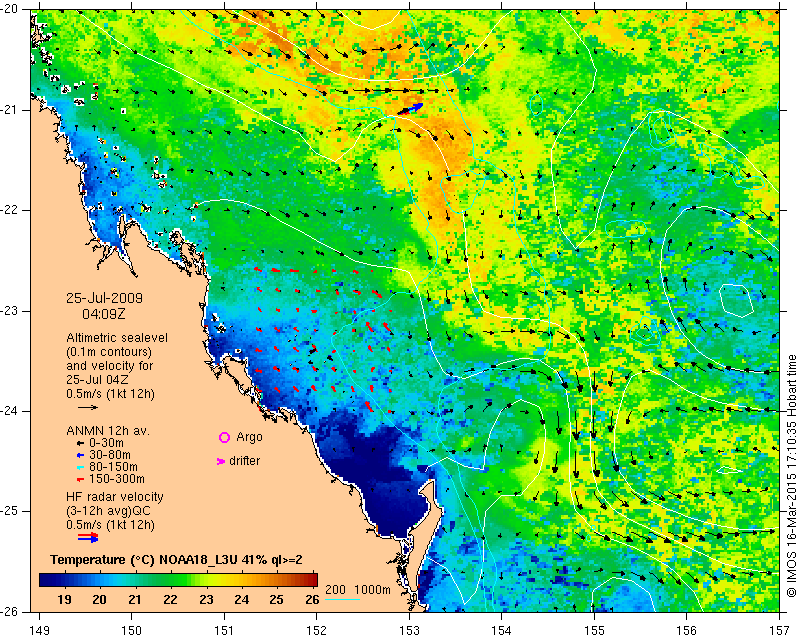Click the '24' colorbar tick label
The height and width of the screenshot is (640, 800).
click(x=241, y=599)
